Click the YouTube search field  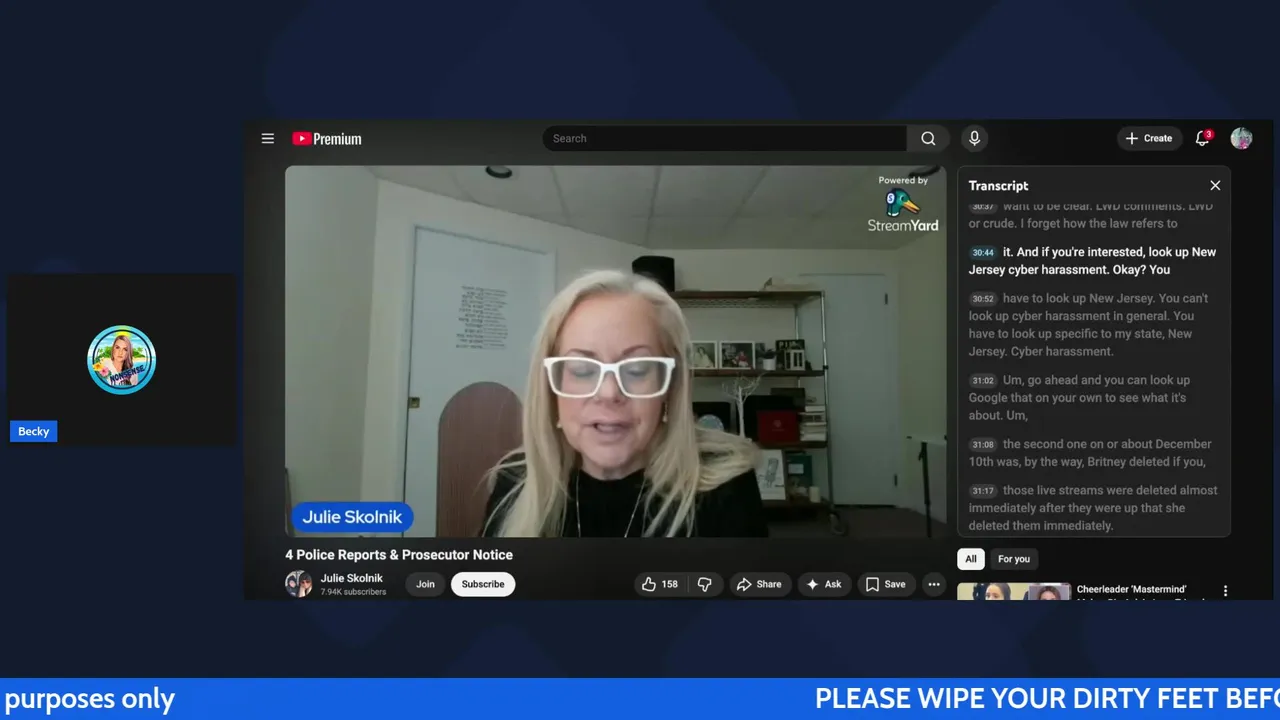point(724,138)
